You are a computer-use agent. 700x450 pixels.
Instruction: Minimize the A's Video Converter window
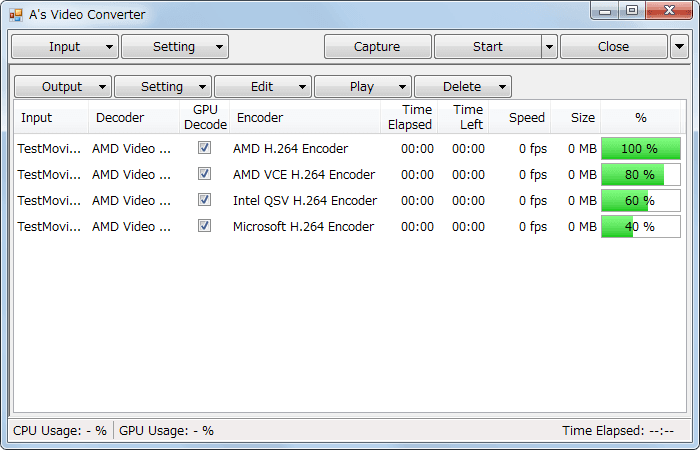click(605, 11)
